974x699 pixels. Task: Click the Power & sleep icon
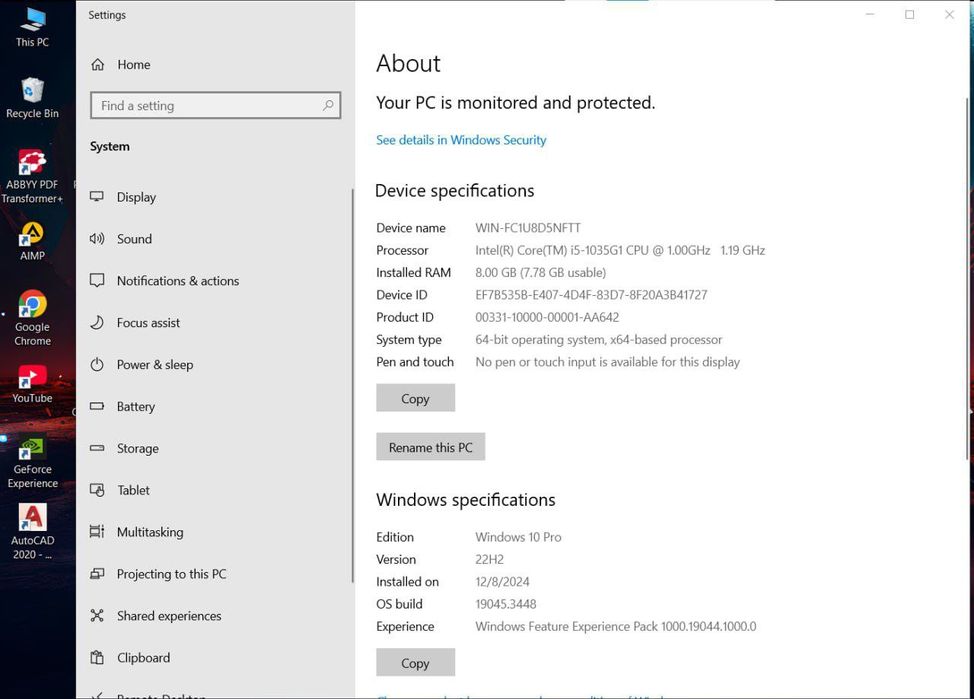point(97,364)
